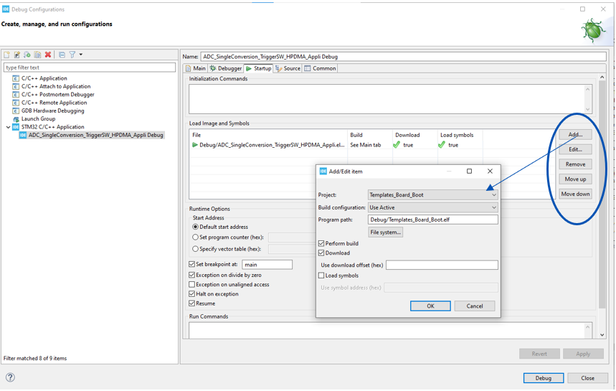Screen dimensions: 616x391
Task: Enable the Load symbols checkbox
Action: [x=321, y=276]
